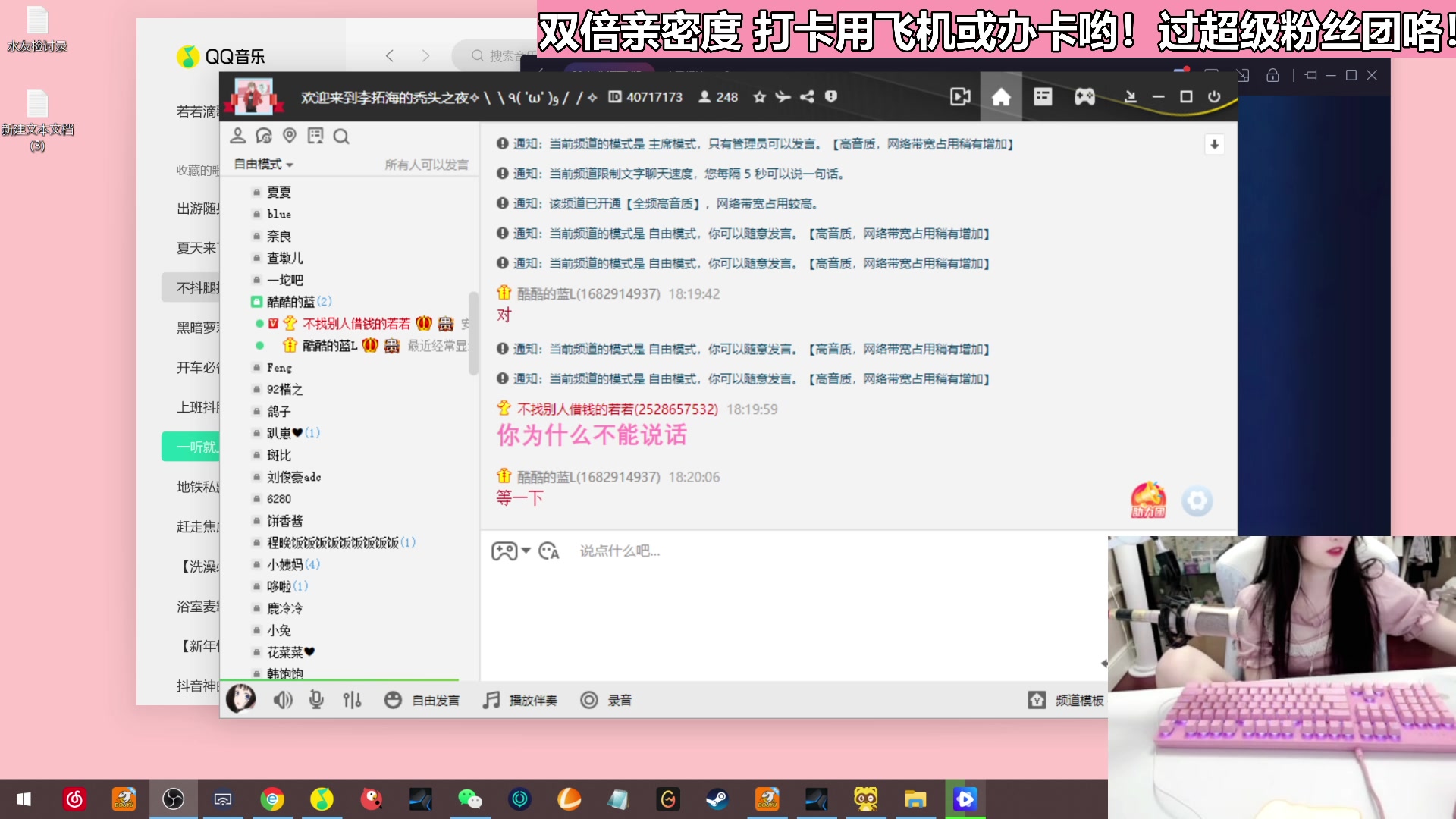Open the WeChat icon on the taskbar
The image size is (1456, 819).
point(470,799)
